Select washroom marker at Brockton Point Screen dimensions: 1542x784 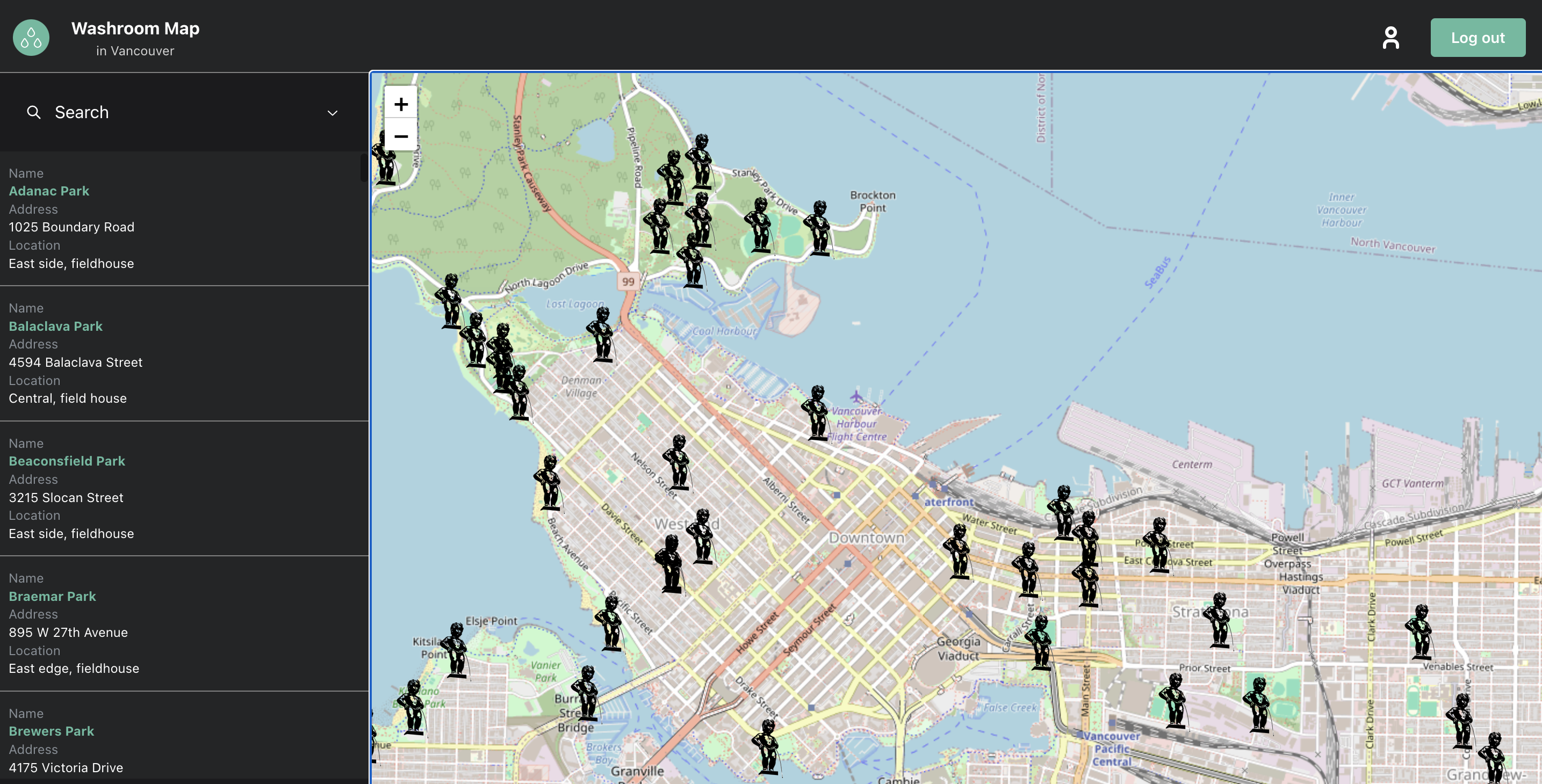click(818, 229)
